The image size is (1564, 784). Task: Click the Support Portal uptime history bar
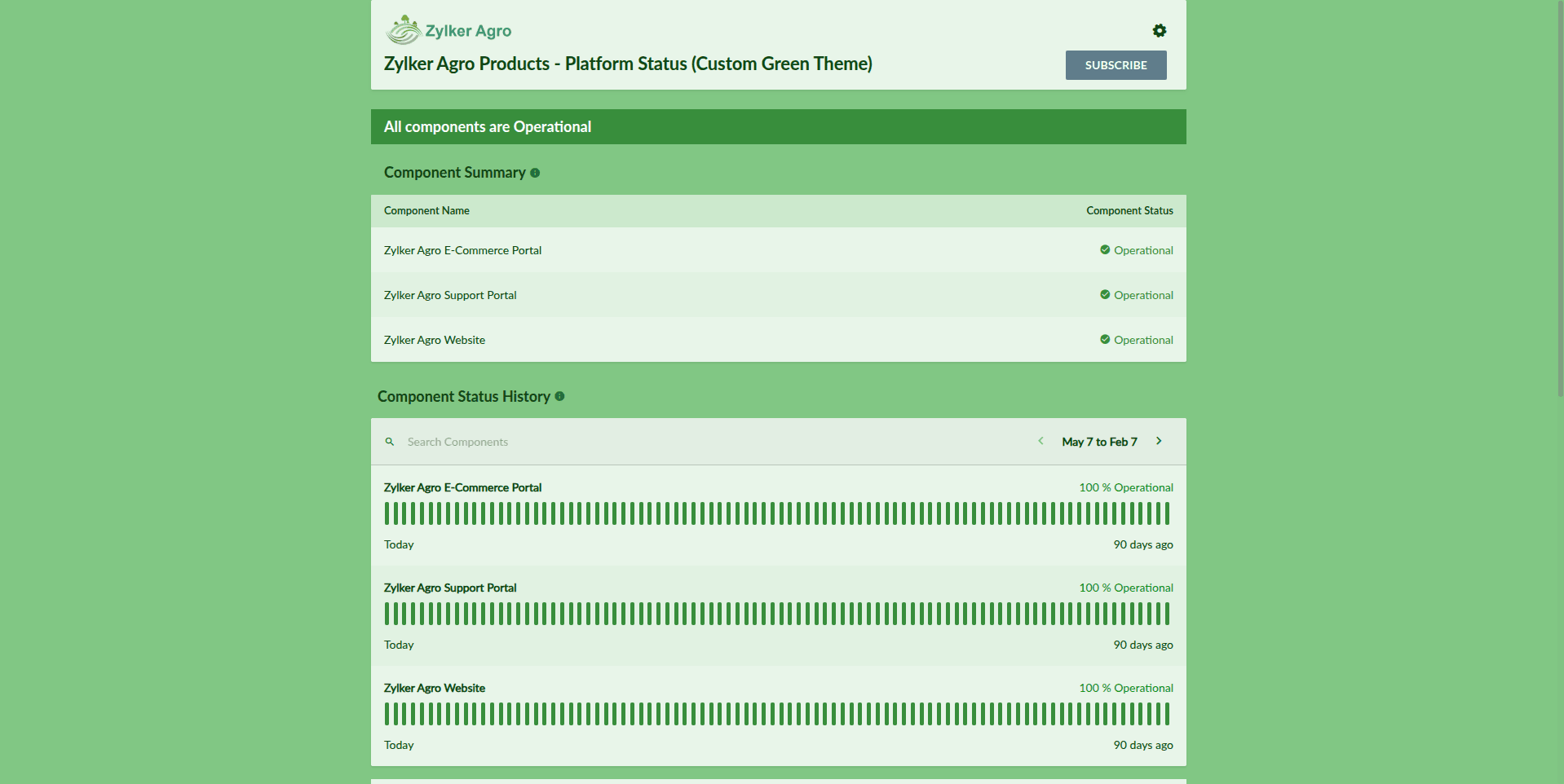[777, 614]
